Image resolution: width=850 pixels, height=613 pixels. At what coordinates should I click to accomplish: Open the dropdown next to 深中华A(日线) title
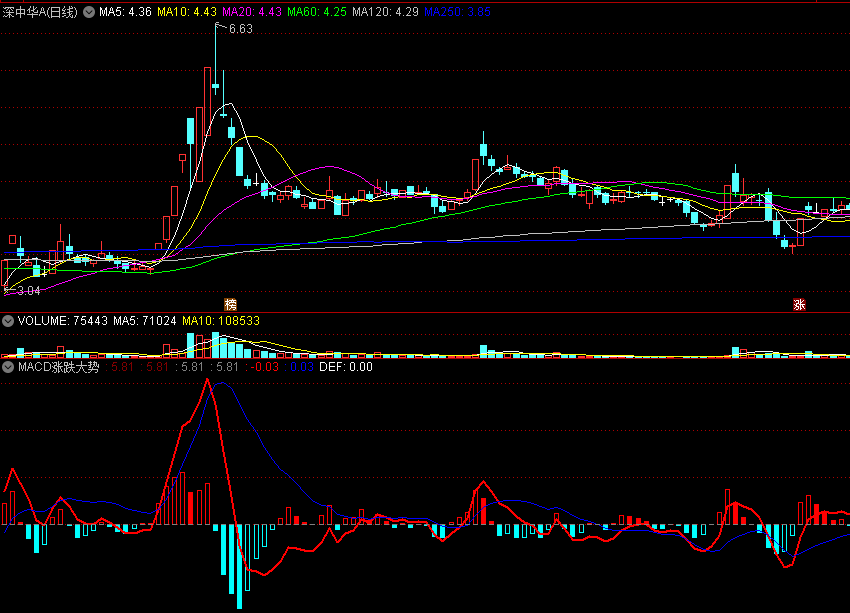coord(89,12)
